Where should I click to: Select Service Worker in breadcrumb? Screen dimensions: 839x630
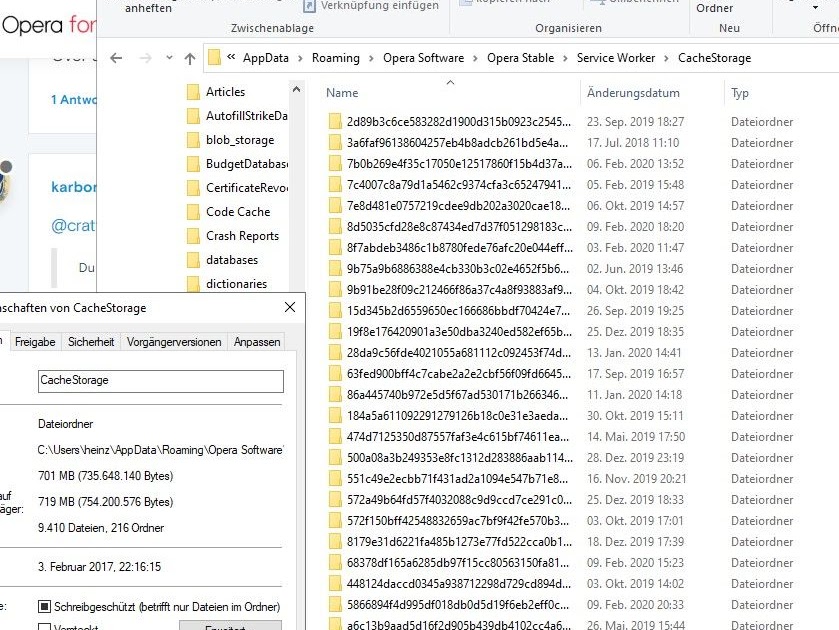(615, 58)
